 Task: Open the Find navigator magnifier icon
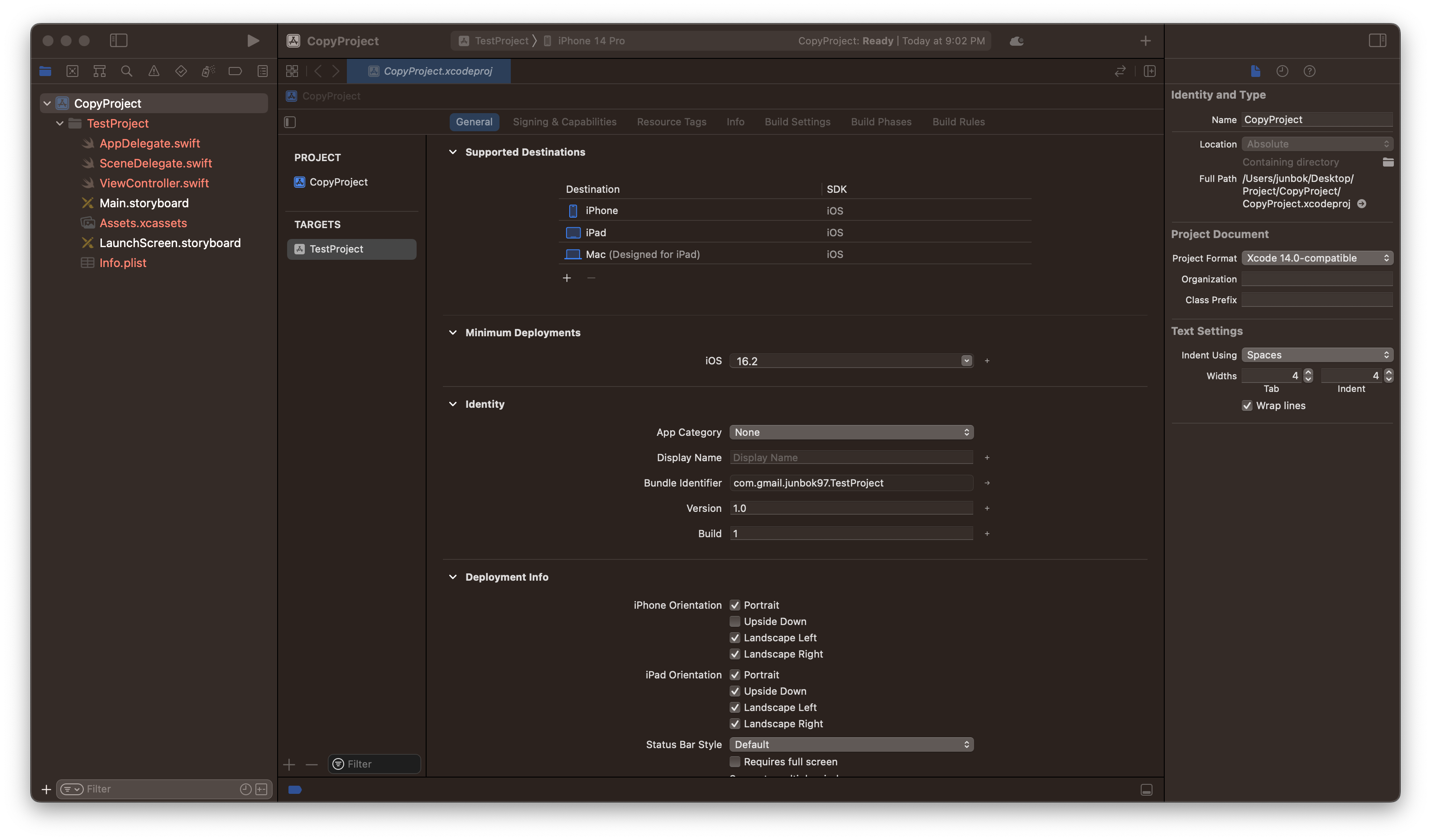pos(127,71)
